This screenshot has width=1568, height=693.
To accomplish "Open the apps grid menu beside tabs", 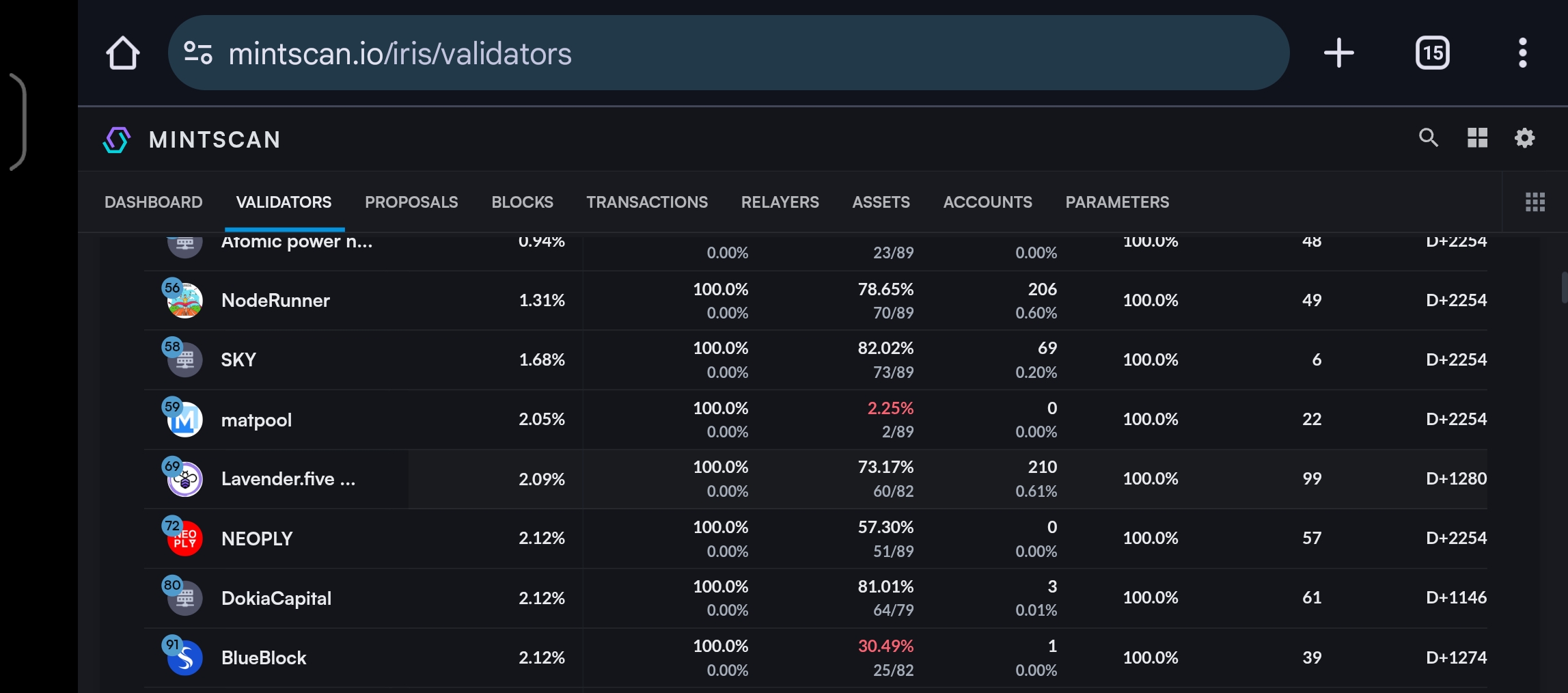I will (x=1535, y=202).
